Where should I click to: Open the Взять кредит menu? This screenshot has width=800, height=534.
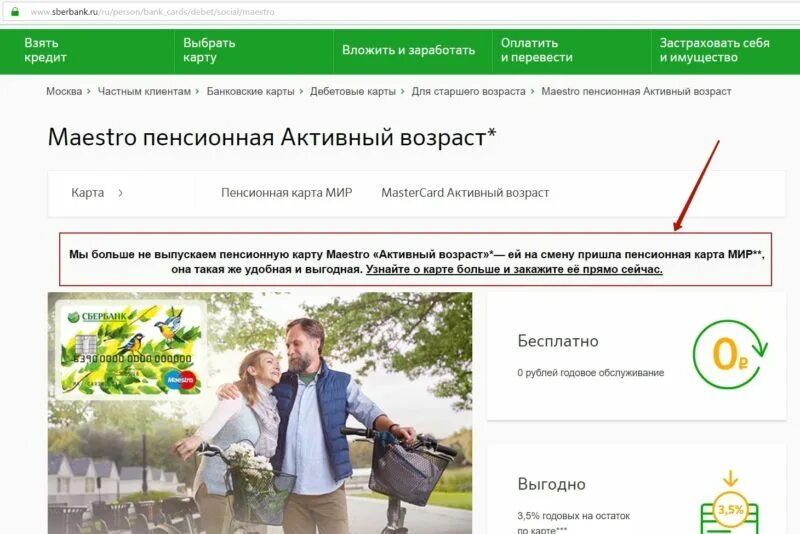point(45,50)
